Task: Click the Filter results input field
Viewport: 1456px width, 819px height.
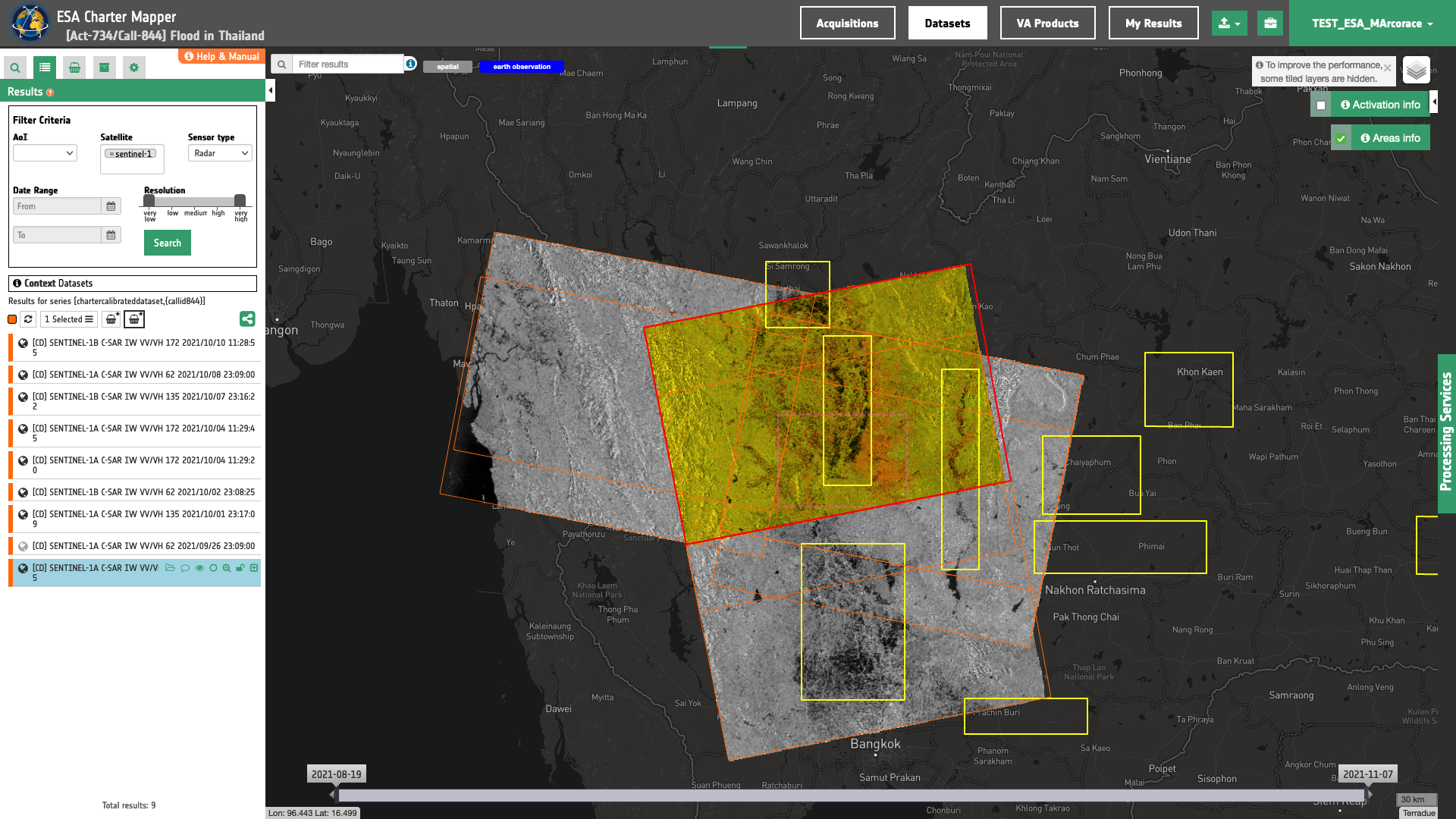Action: (x=348, y=64)
